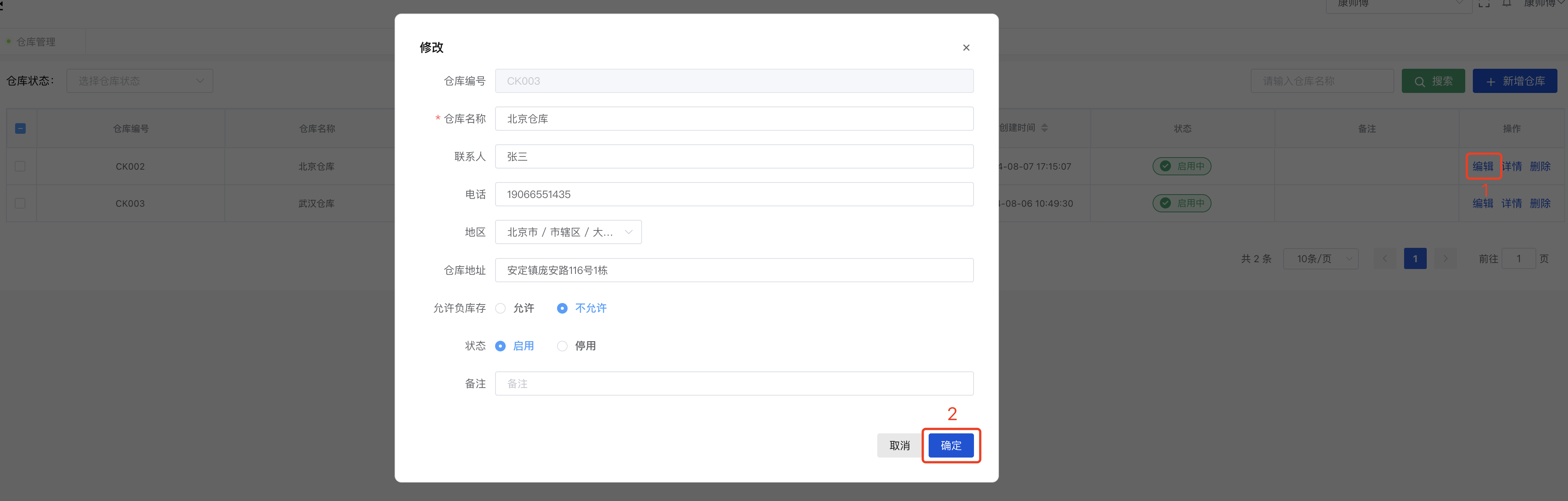Sort by 创建时间 column arrows
This screenshot has width=1568, height=501.
(x=1045, y=128)
